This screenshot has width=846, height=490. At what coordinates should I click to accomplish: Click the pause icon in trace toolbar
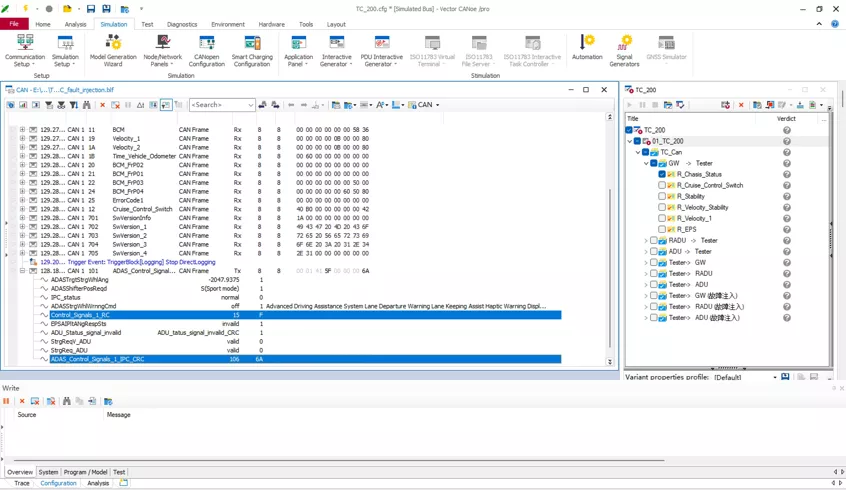[128, 105]
